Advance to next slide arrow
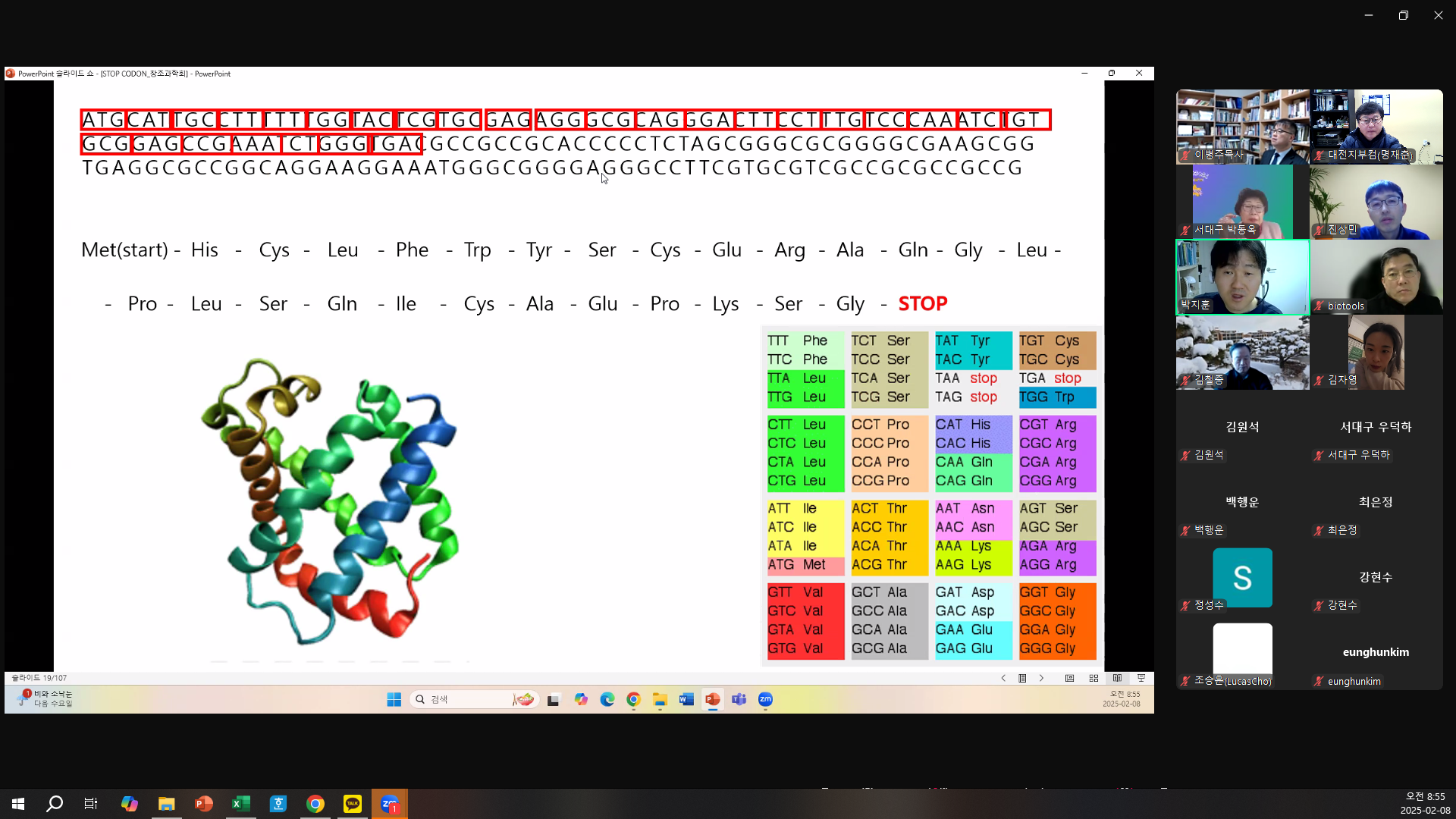1456x819 pixels. 1041,678
